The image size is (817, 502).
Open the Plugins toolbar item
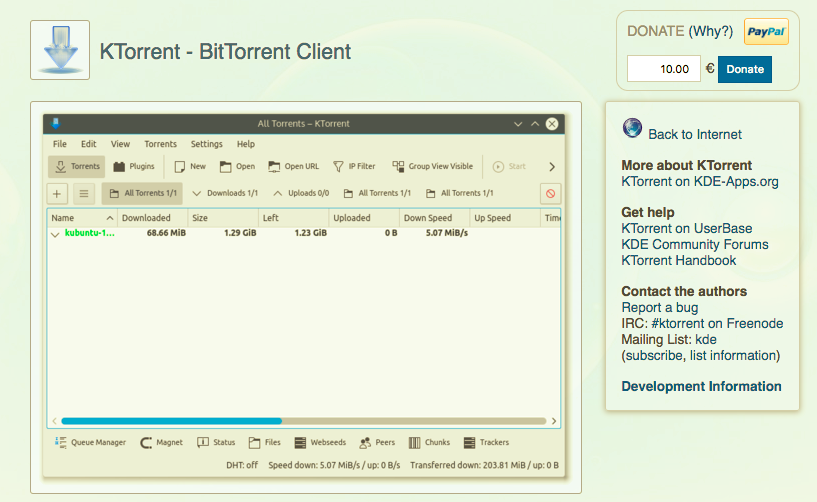tap(134, 166)
